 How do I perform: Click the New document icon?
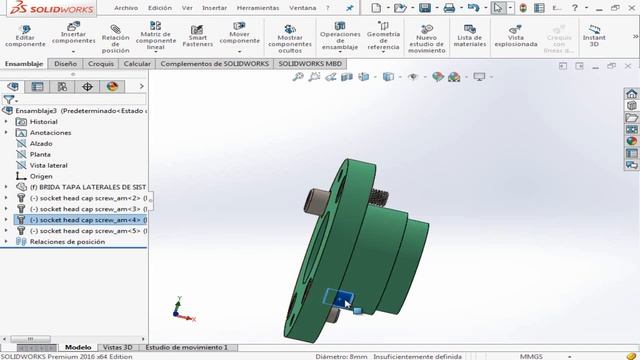[x=376, y=8]
